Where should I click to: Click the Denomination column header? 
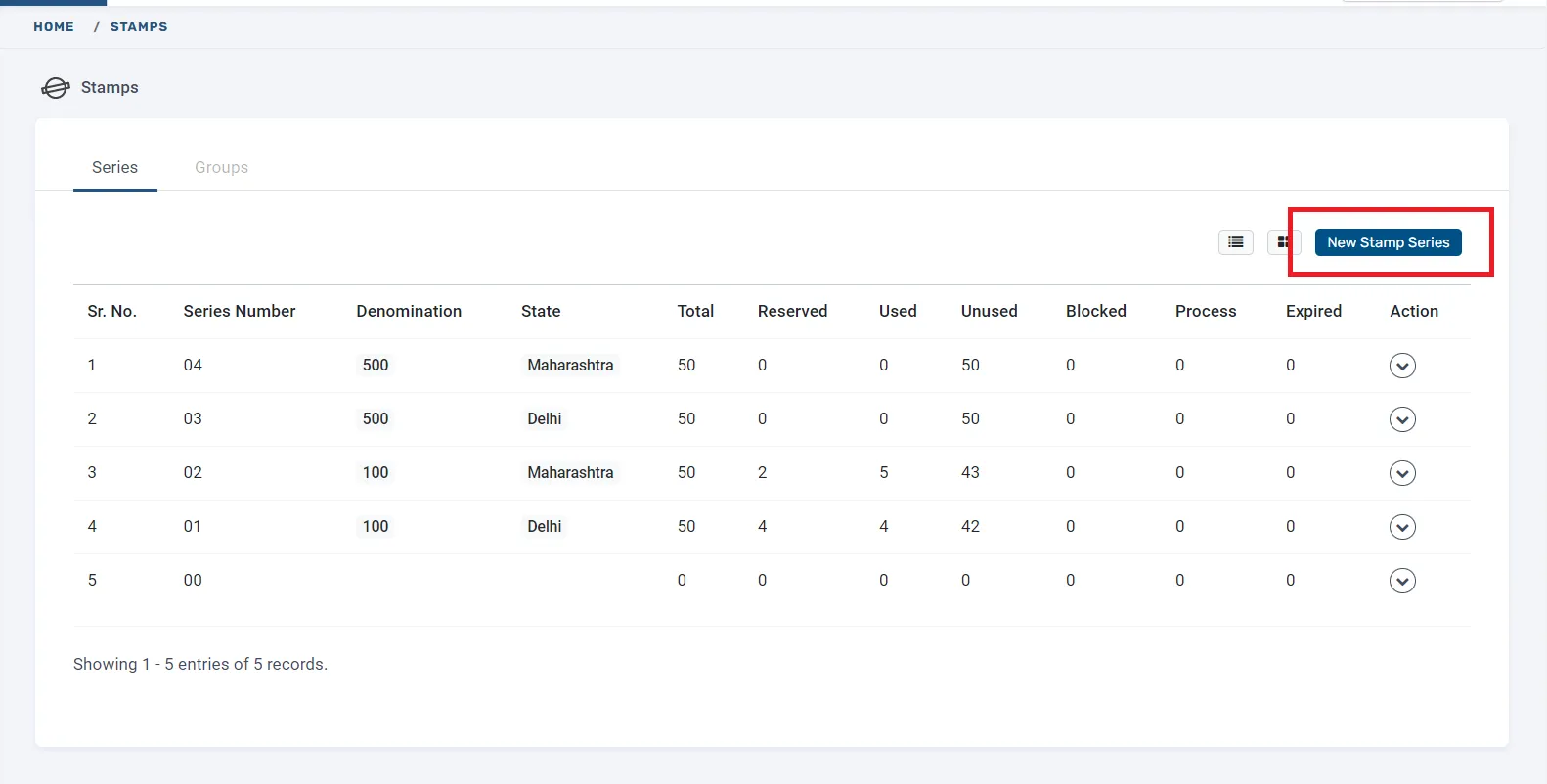tap(409, 312)
